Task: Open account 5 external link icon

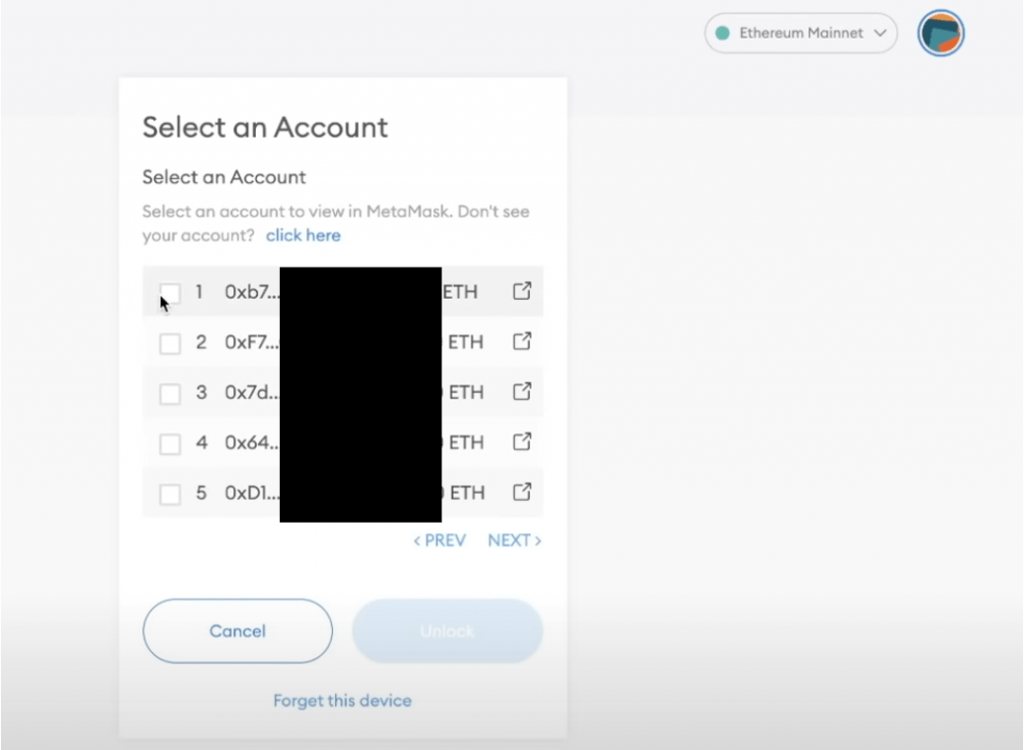Action: coord(521,491)
